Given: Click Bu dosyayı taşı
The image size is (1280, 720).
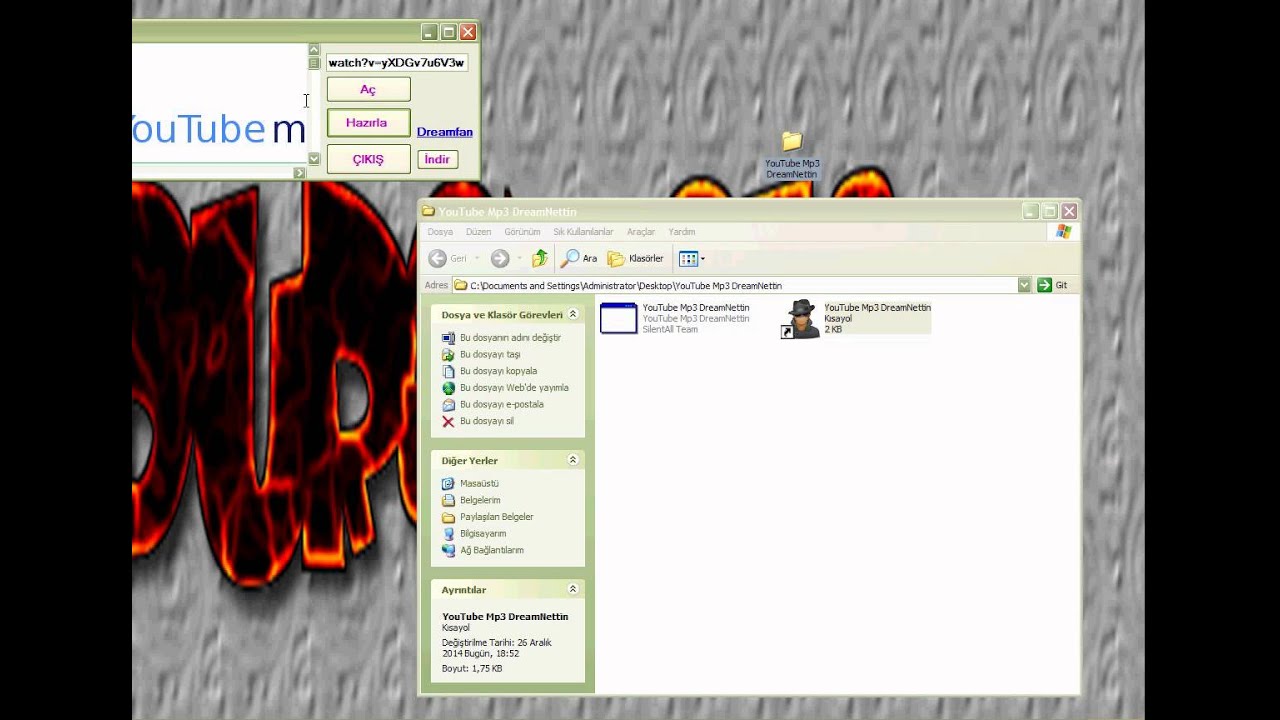Looking at the screenshot, I should 490,355.
